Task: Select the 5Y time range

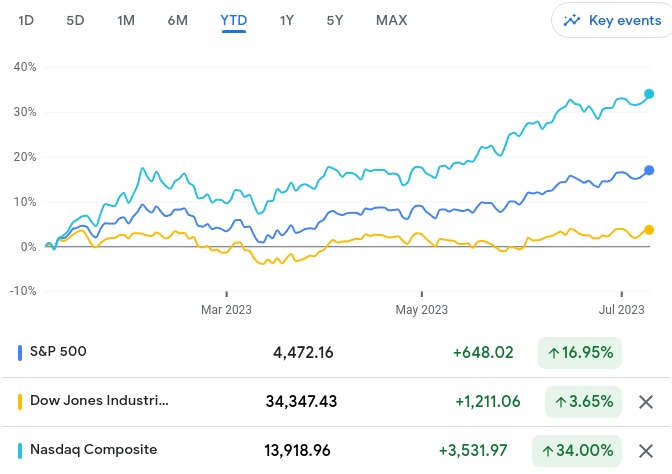Action: [x=335, y=20]
